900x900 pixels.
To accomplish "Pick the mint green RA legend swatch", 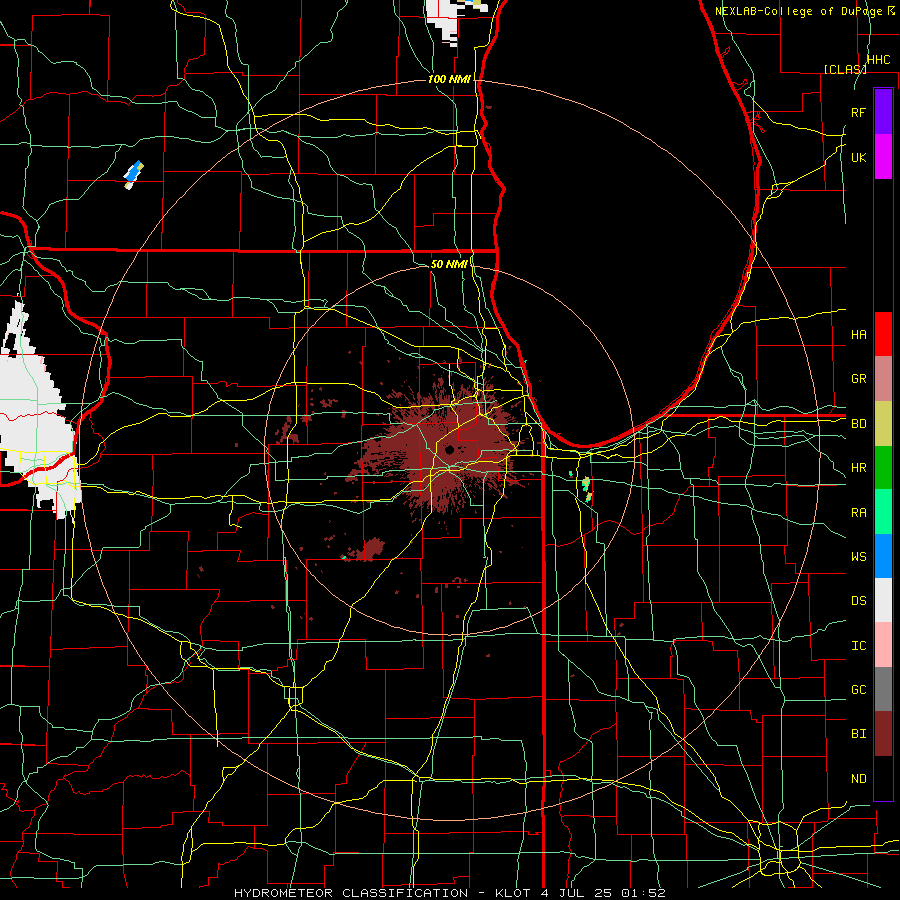I will tap(883, 512).
